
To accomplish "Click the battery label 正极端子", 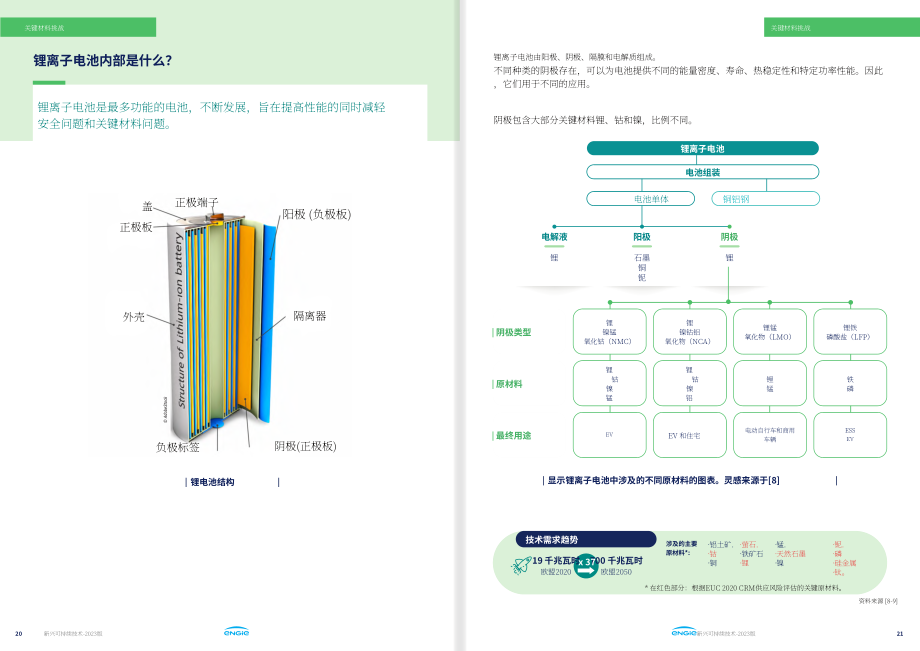I will 197,202.
